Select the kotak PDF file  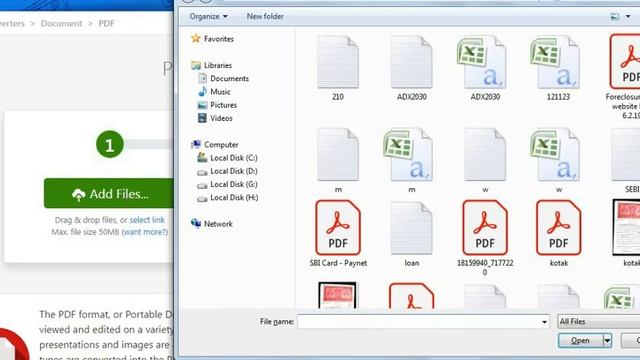click(x=558, y=233)
